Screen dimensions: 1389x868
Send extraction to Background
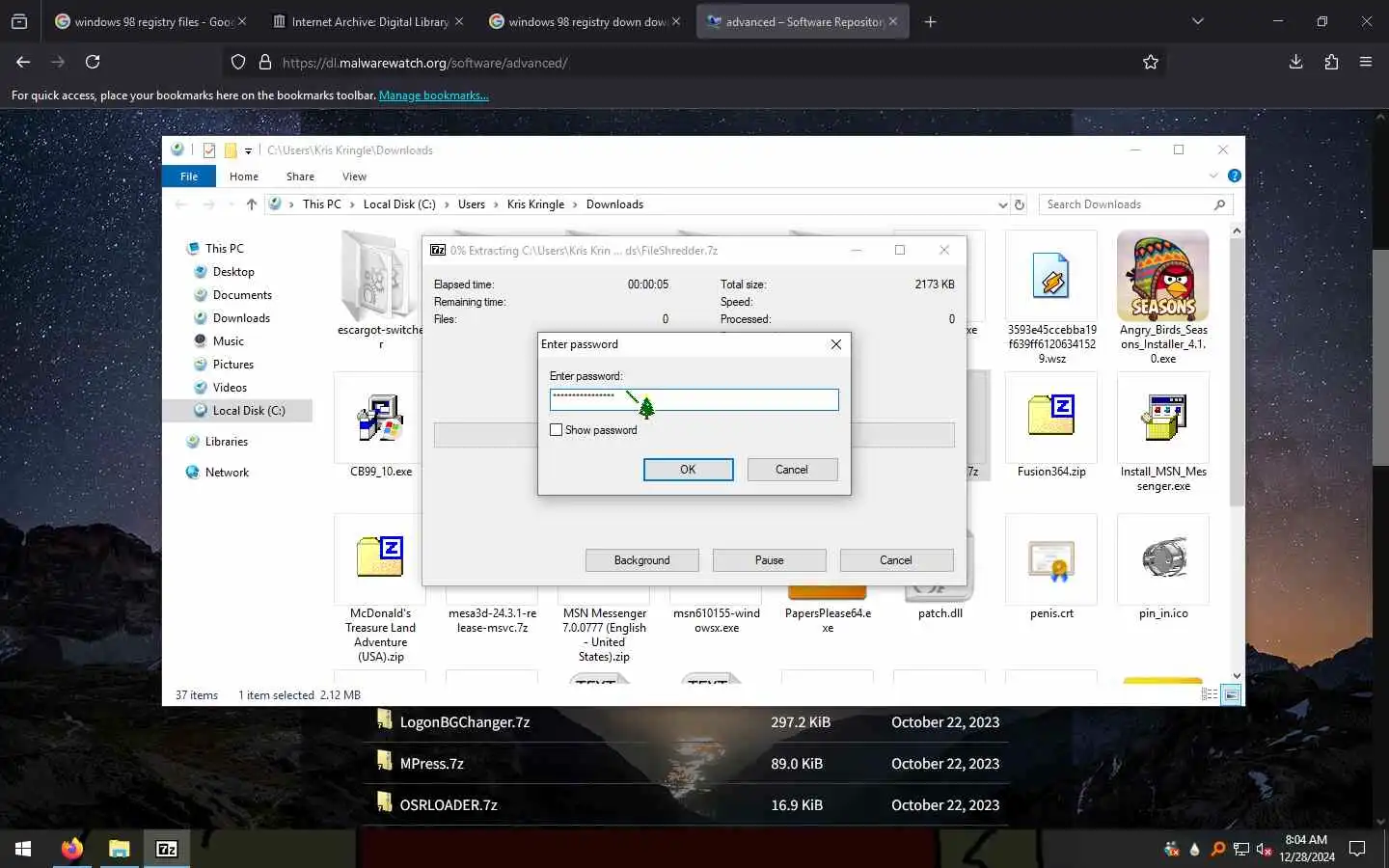(641, 560)
